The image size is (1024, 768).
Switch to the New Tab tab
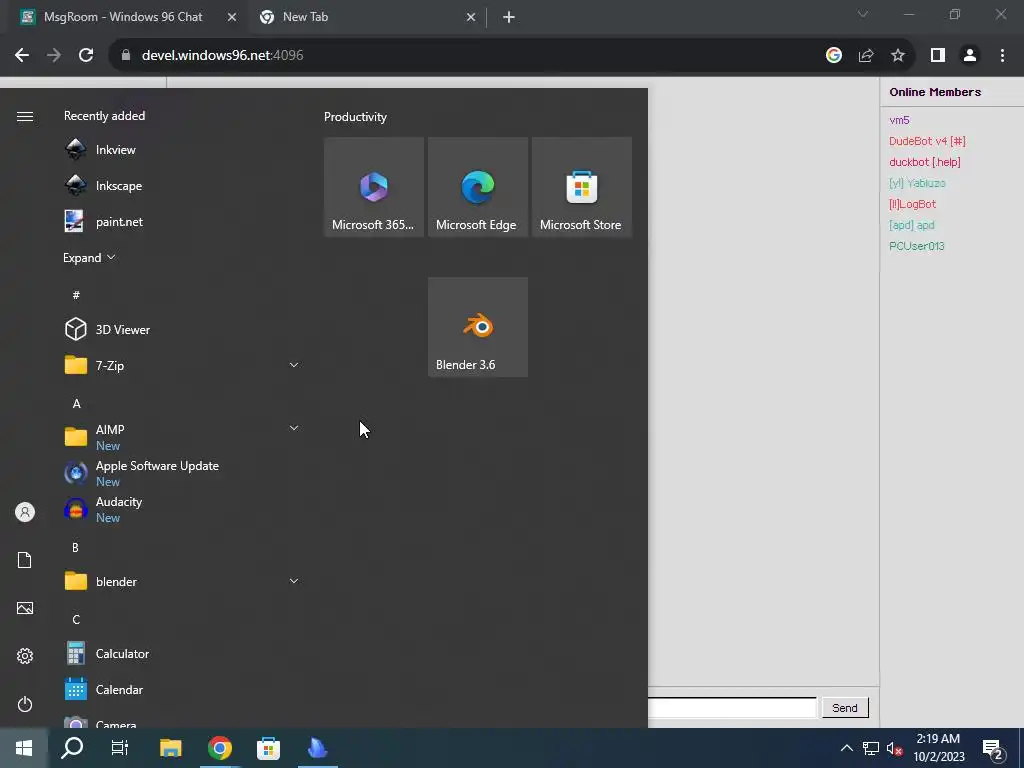[x=305, y=17]
